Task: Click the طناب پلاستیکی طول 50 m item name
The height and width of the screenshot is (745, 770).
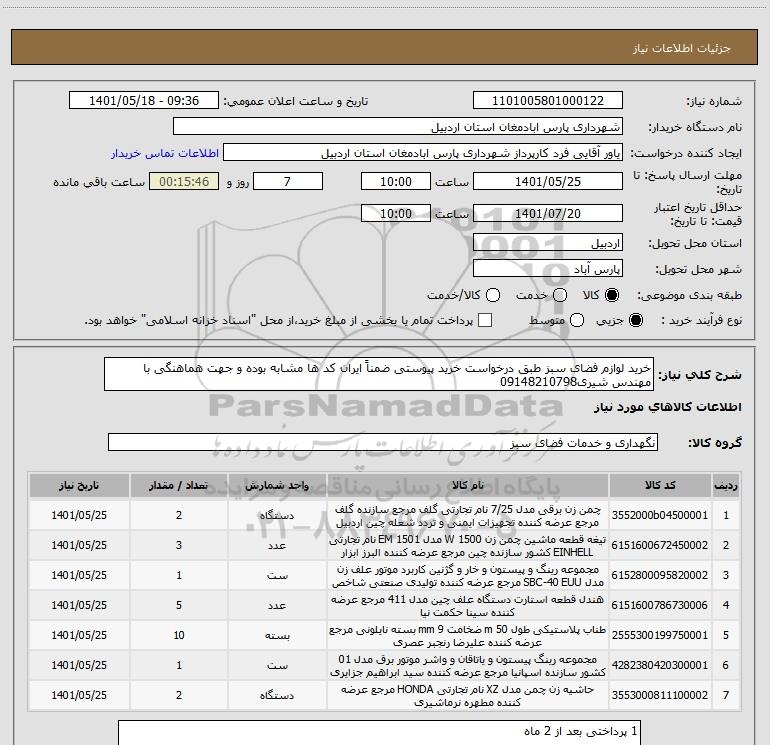Action: click(x=468, y=635)
